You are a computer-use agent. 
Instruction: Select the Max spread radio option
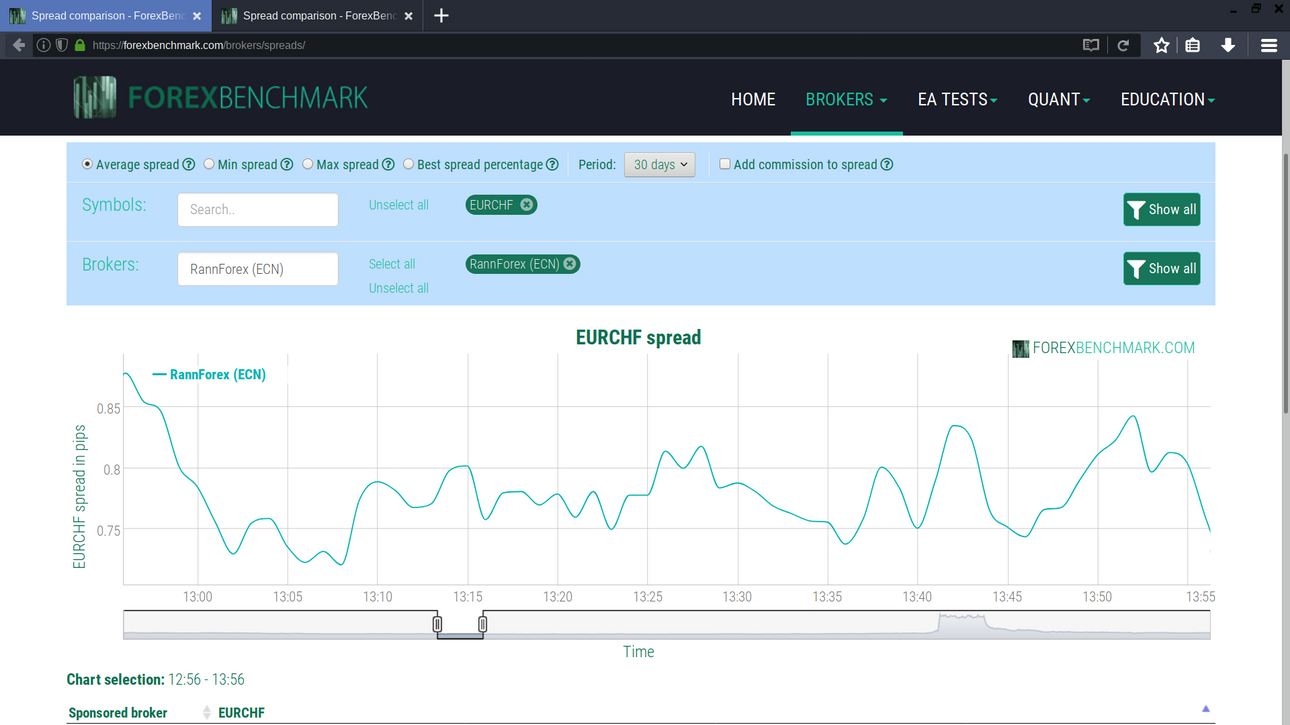coord(308,164)
